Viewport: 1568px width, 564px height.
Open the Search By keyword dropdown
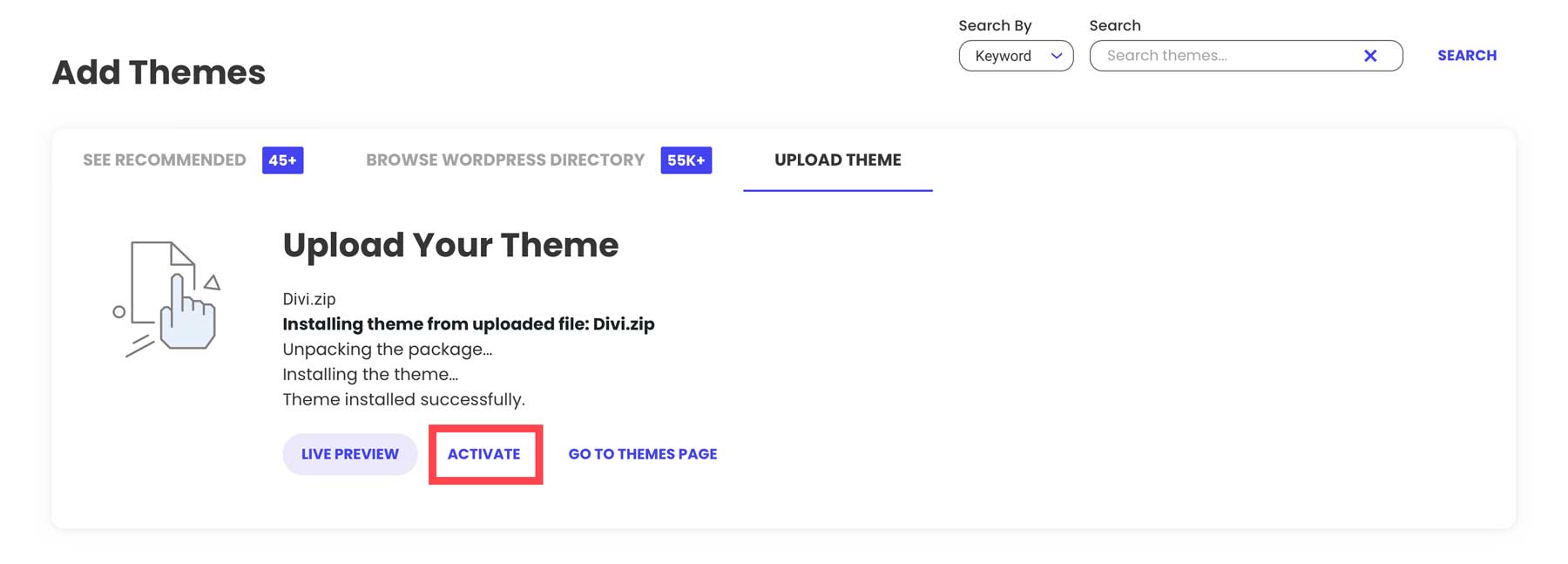click(x=1016, y=56)
